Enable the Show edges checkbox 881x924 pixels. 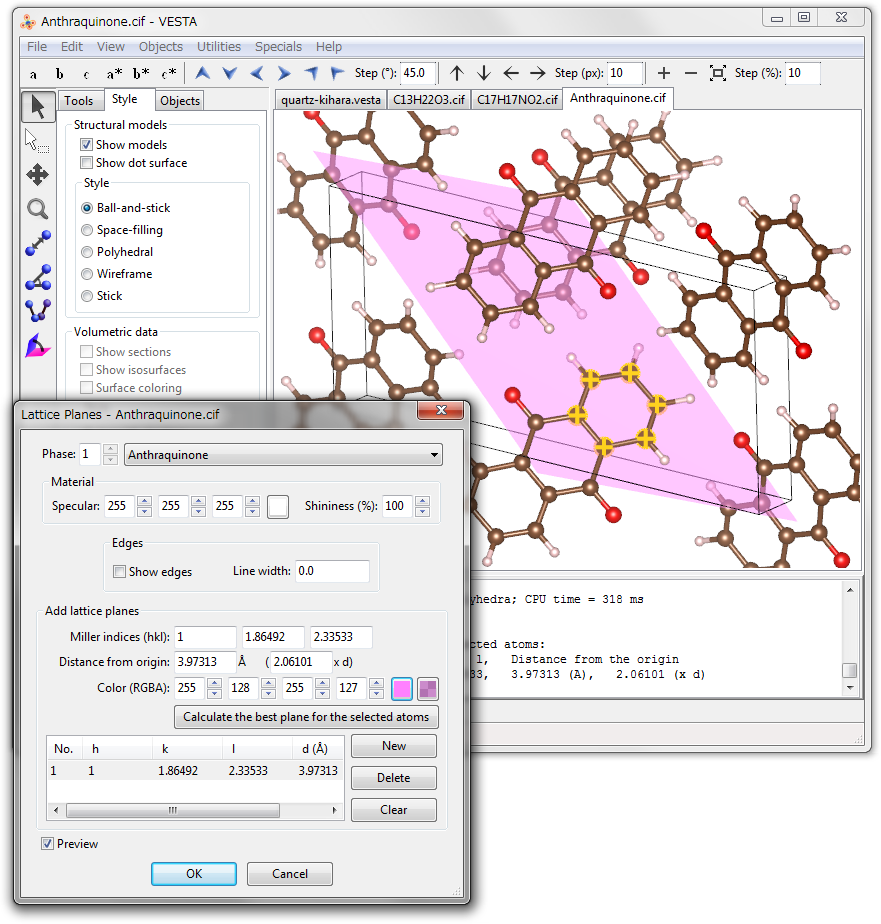pyautogui.click(x=120, y=572)
